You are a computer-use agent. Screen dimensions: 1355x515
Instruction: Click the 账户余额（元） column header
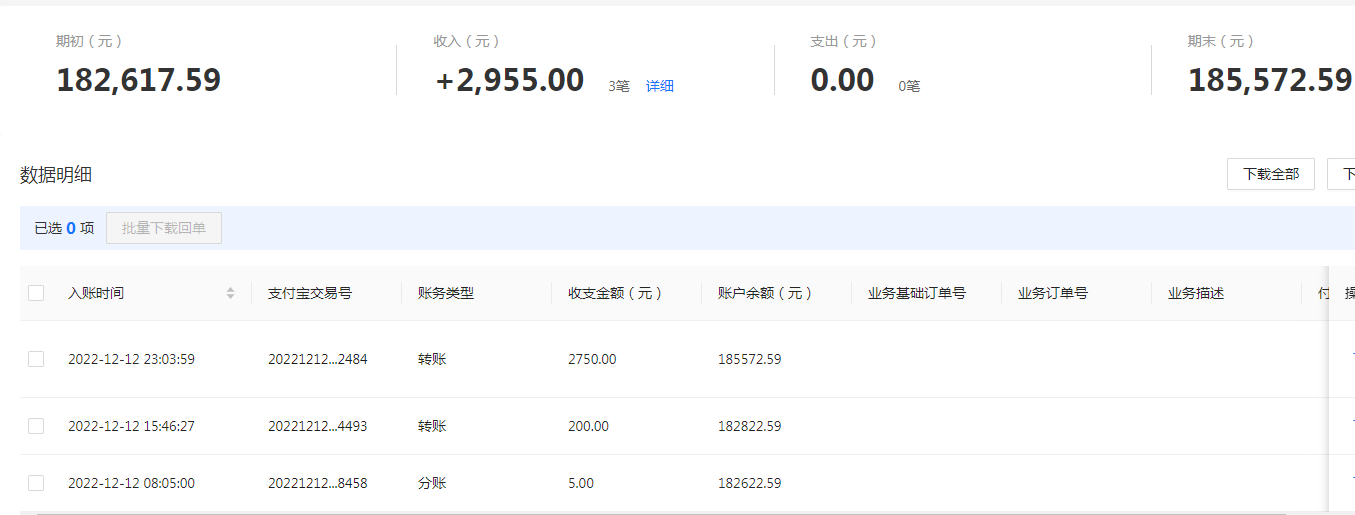point(766,293)
